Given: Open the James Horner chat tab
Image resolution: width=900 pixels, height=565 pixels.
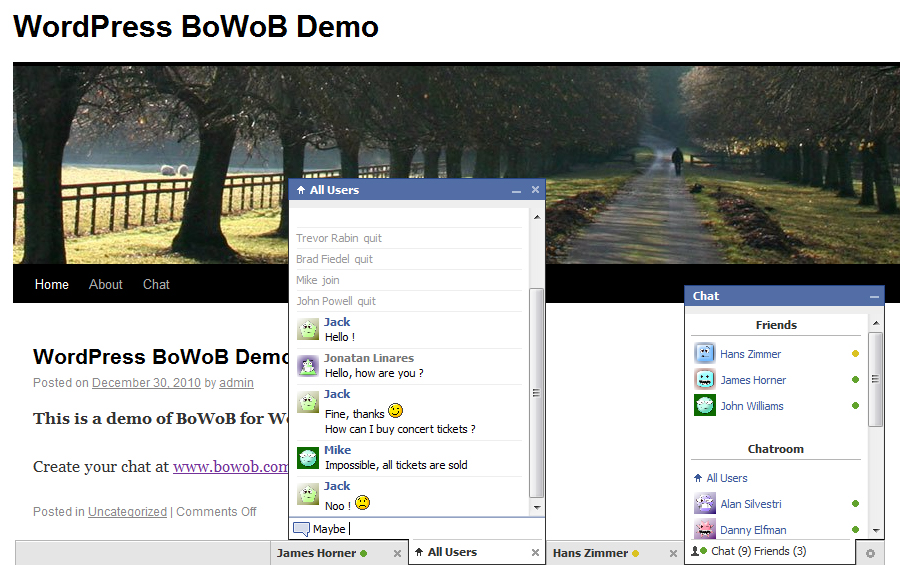Looking at the screenshot, I should pyautogui.click(x=339, y=553).
